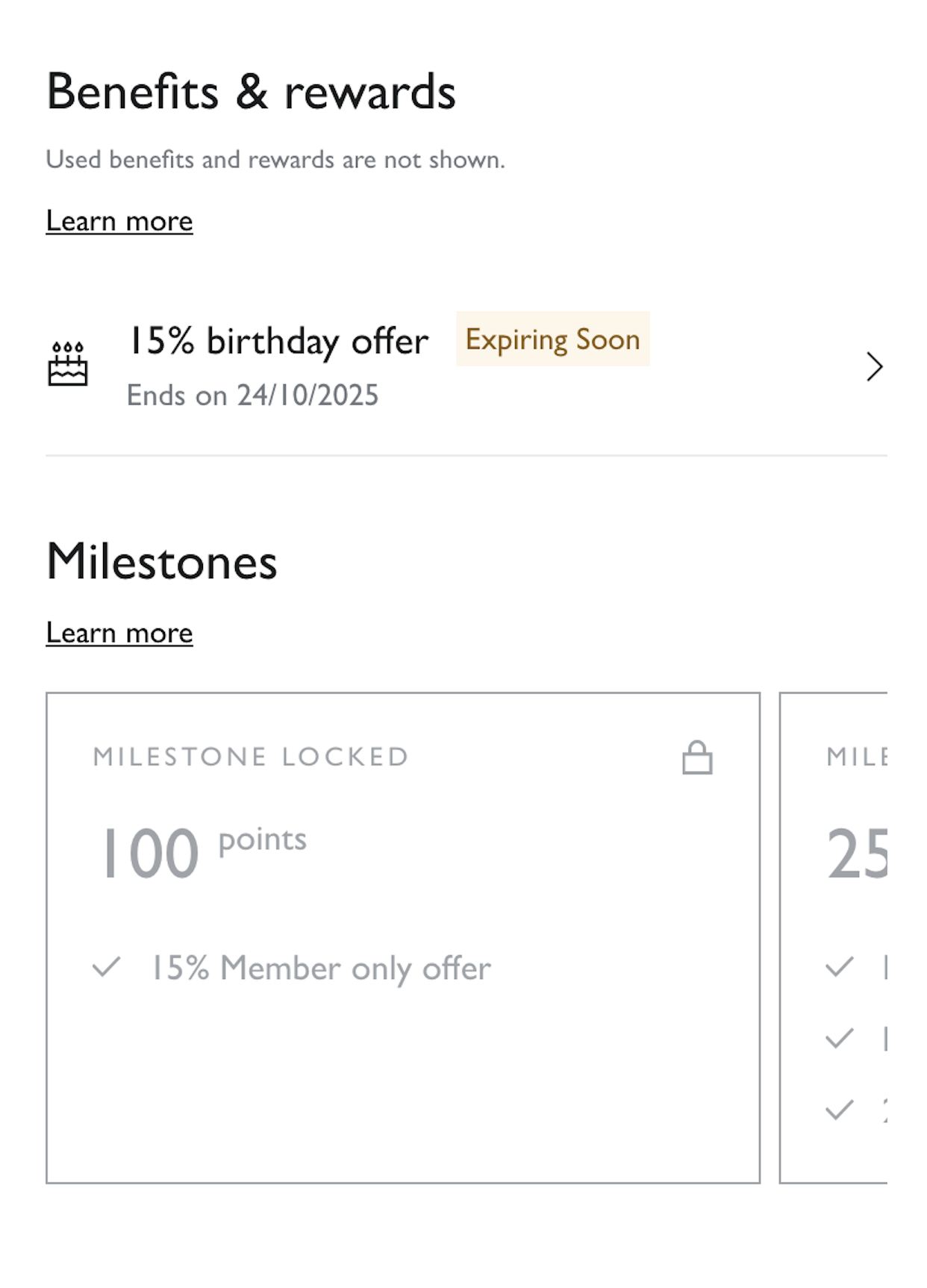Open birthday offer details via right chevron
Screen dimensions: 927x1288
pyautogui.click(x=874, y=366)
